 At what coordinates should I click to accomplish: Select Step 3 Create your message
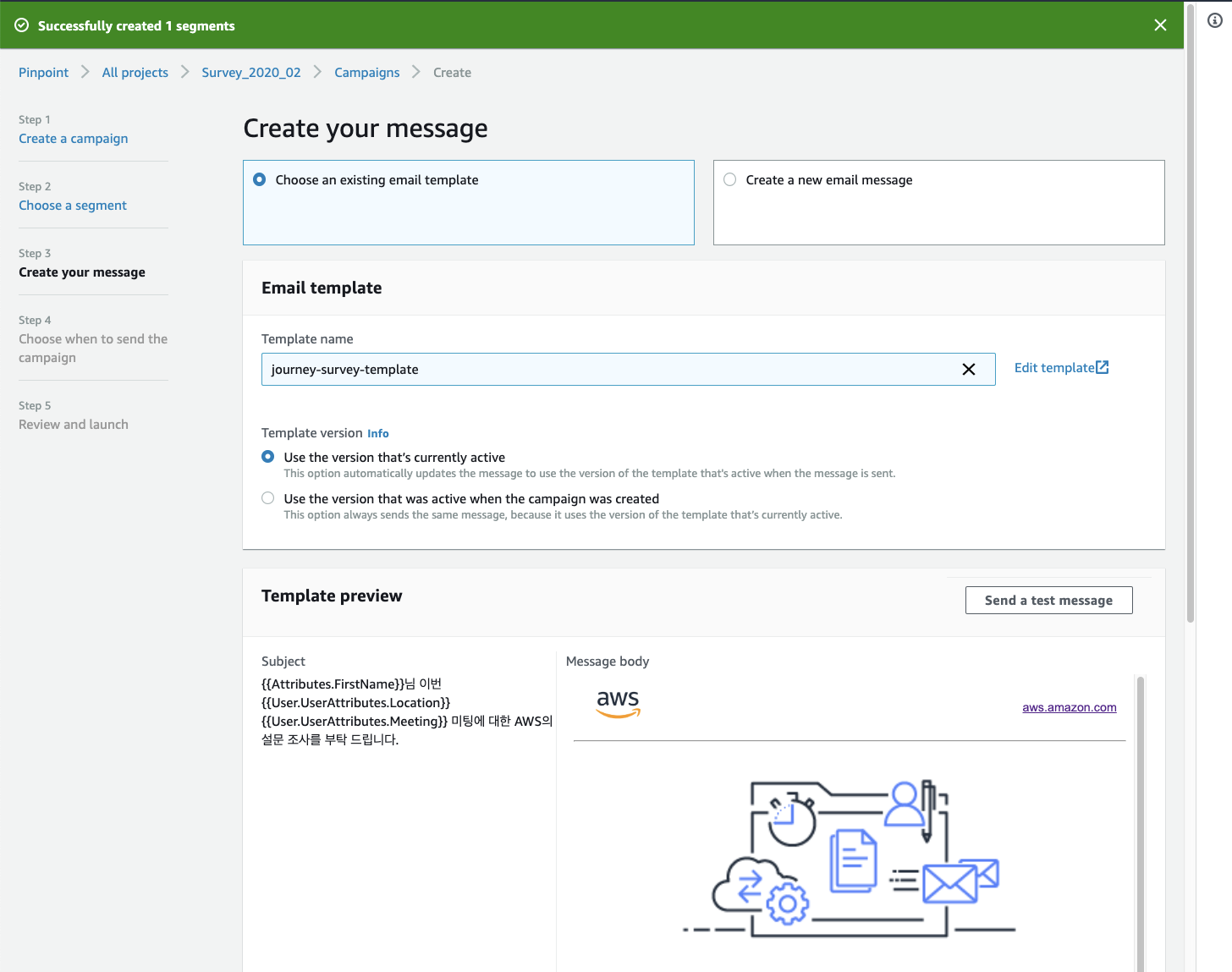coord(82,272)
